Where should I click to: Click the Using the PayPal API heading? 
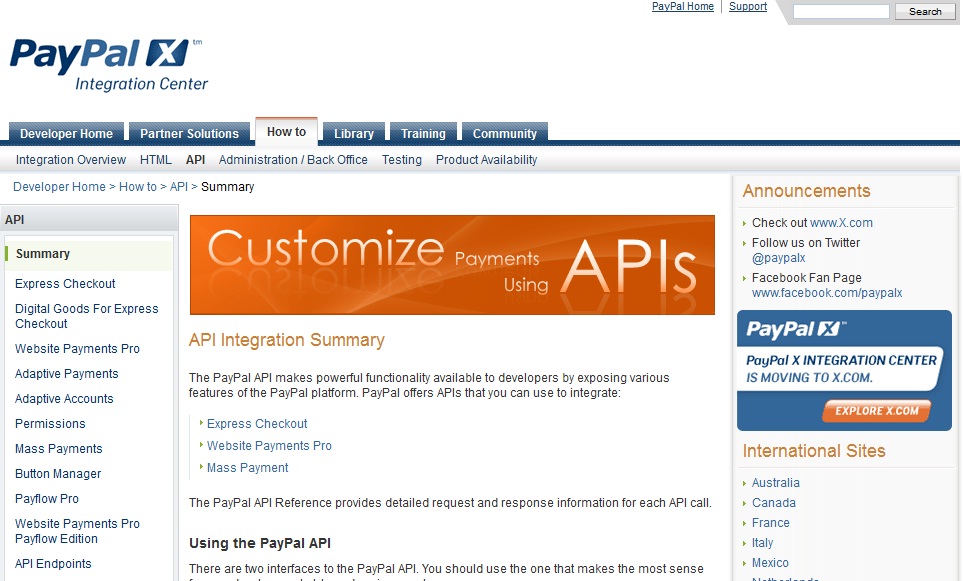click(x=260, y=543)
